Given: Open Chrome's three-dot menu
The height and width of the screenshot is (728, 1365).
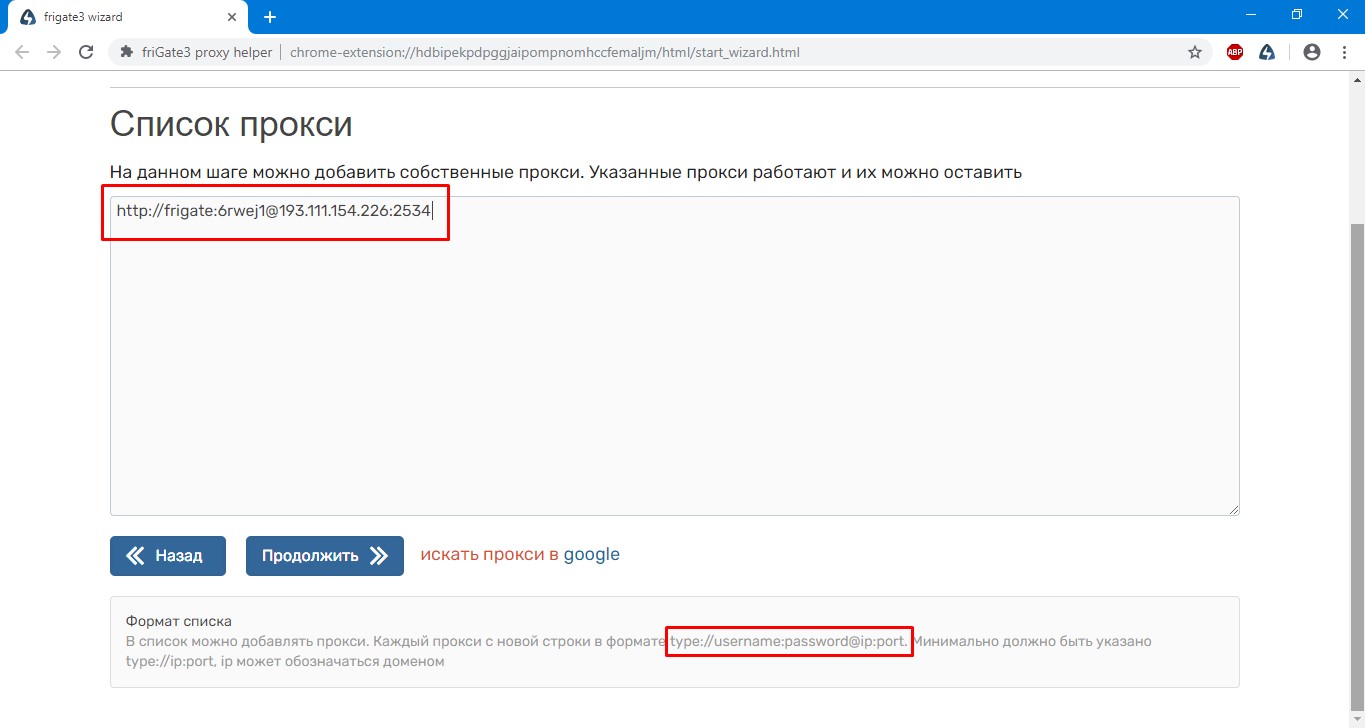Looking at the screenshot, I should (x=1342, y=52).
